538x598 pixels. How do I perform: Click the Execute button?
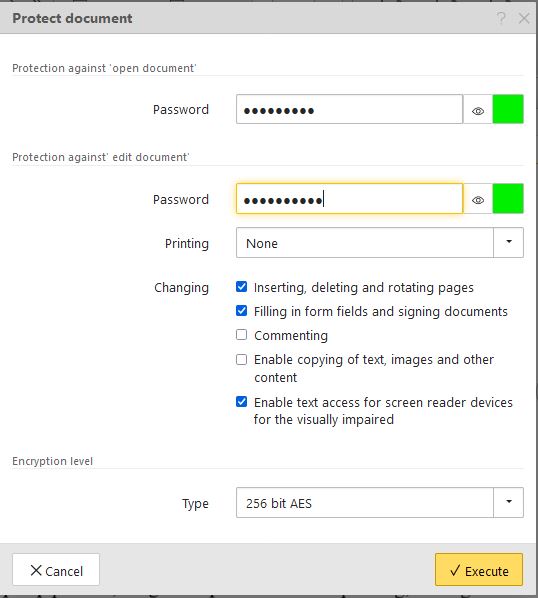tap(479, 570)
